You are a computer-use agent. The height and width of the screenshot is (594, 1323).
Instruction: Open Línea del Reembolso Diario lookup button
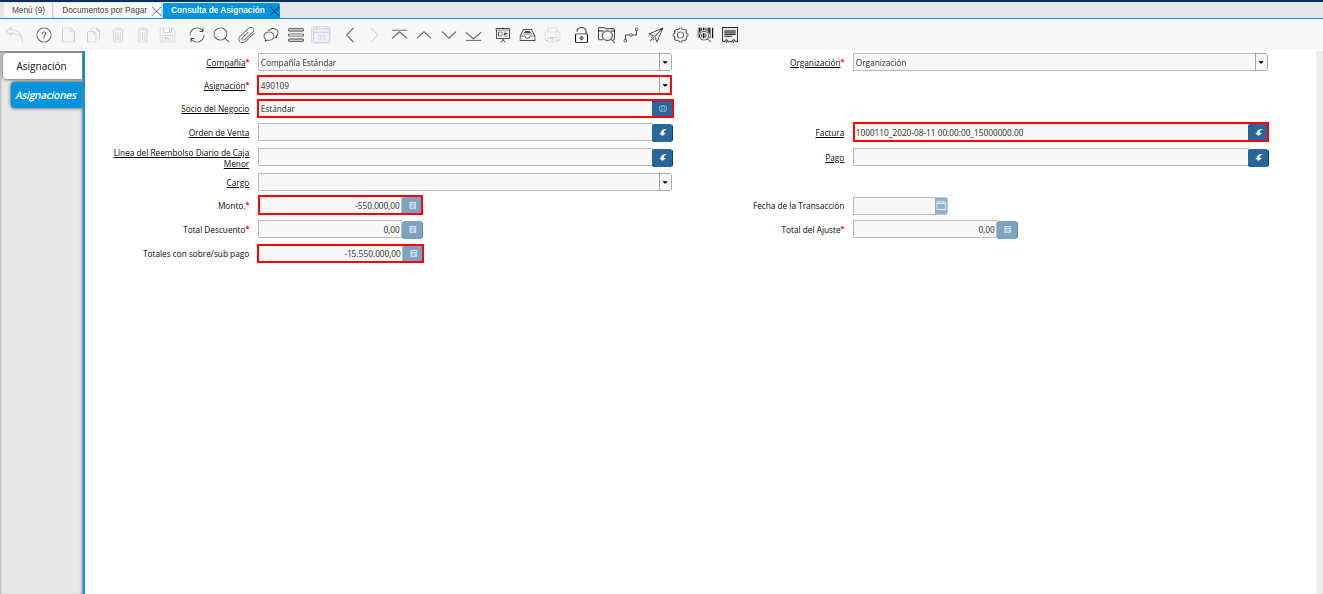(x=662, y=157)
